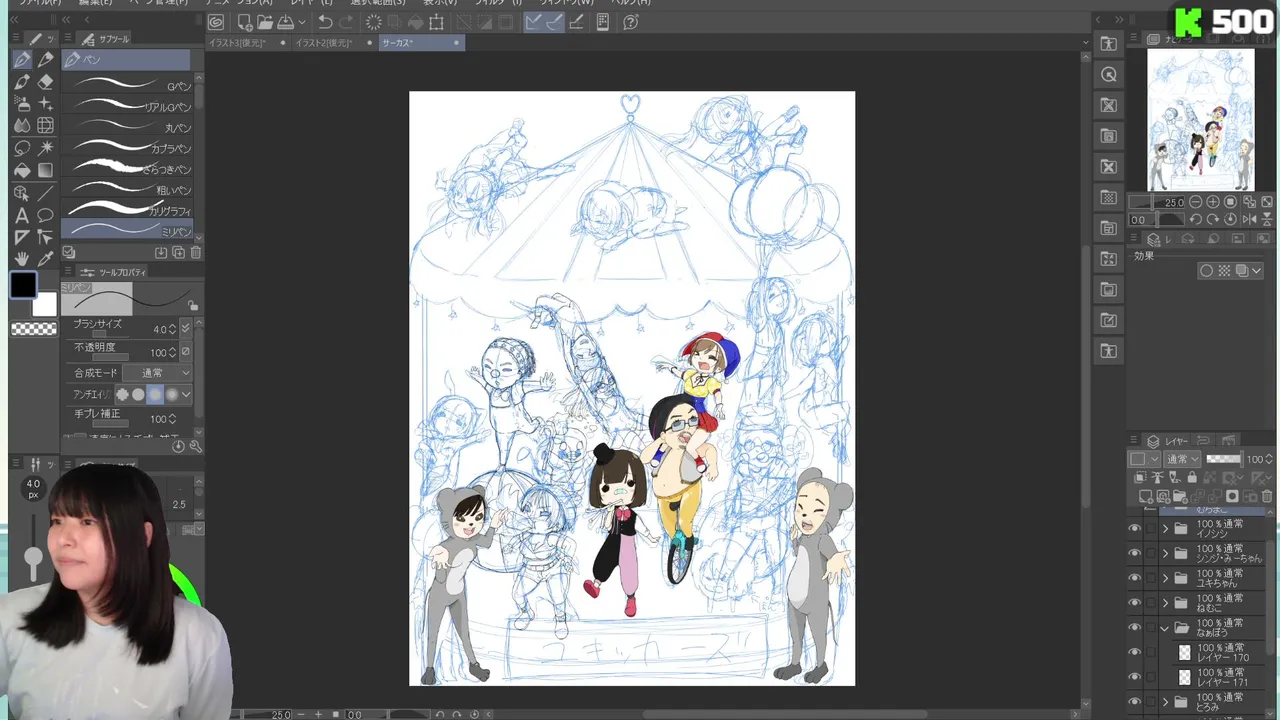Collapse the なぁぼう layer folder
This screenshot has width=1280, height=720.
pos(1165,628)
